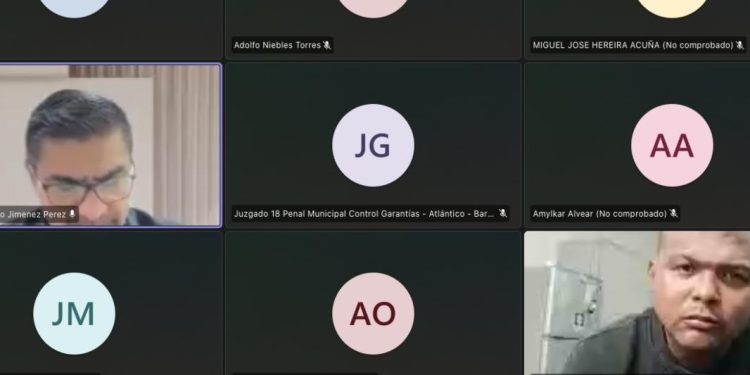Select the JG initials avatar
The image size is (750, 375).
click(x=373, y=145)
